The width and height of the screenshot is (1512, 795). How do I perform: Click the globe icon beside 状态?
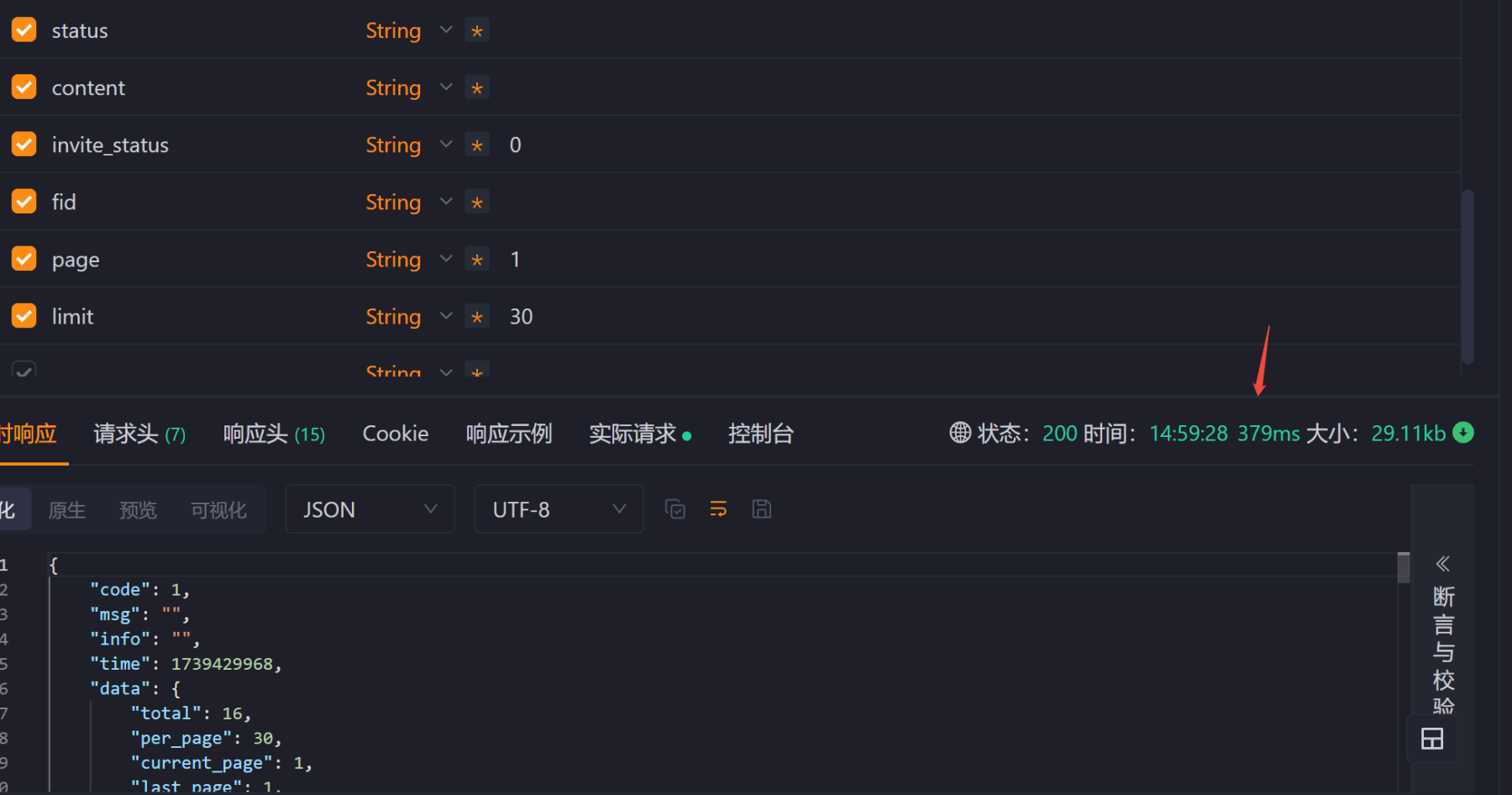tap(960, 433)
